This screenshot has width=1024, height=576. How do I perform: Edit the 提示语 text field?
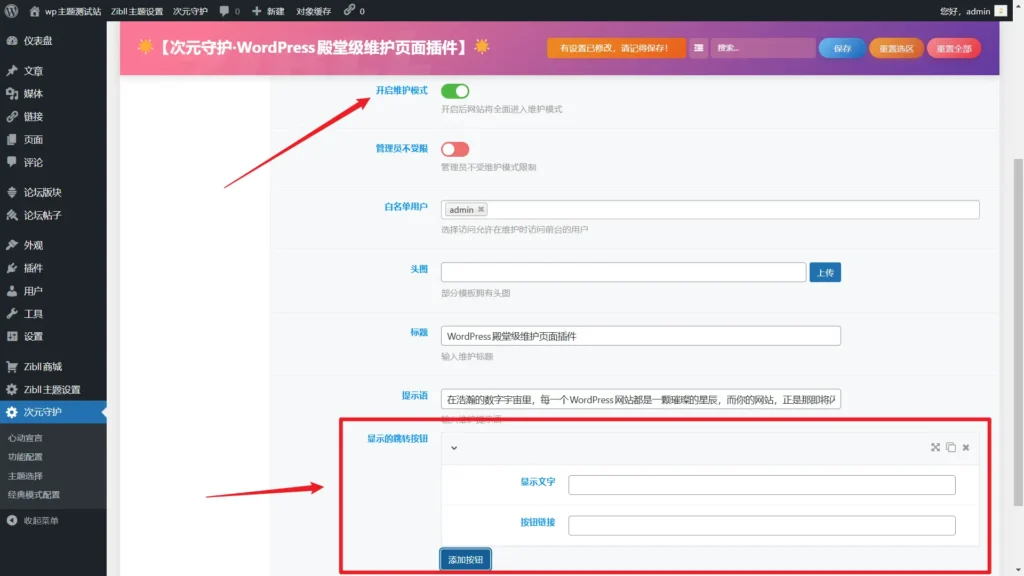point(640,399)
